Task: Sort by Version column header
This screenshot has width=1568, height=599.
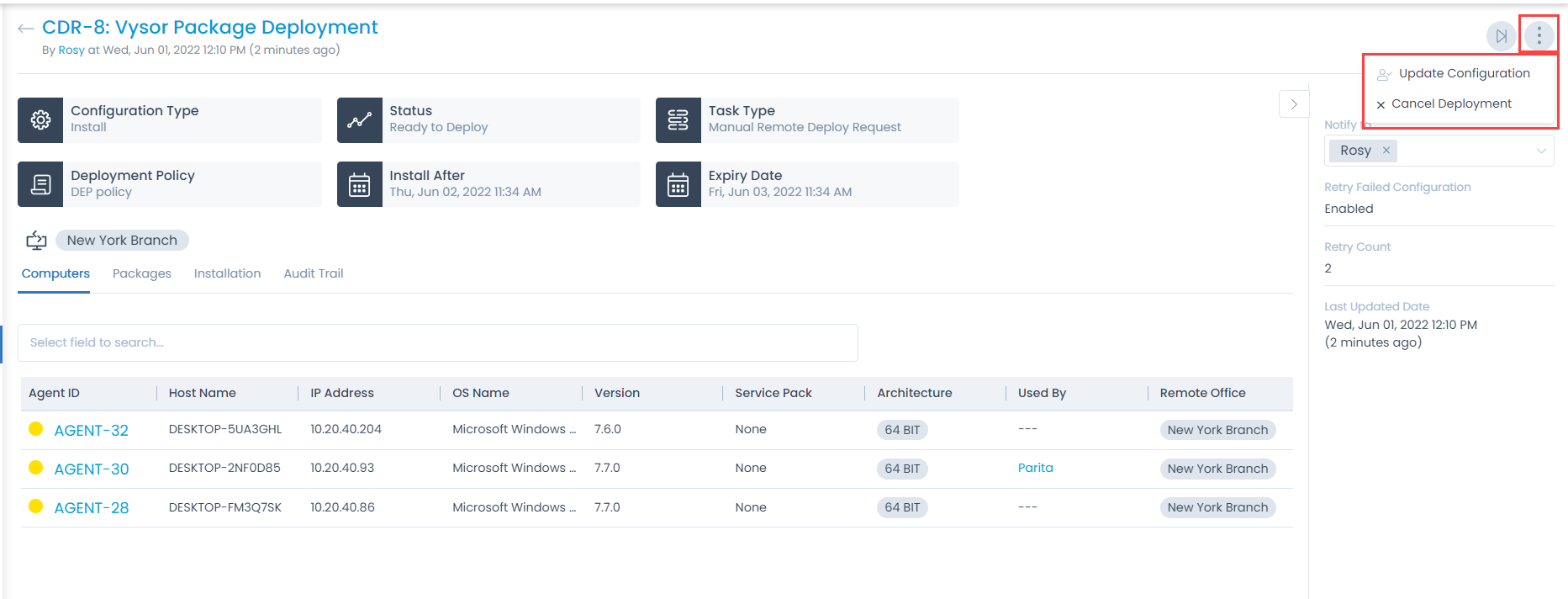Action: coord(617,393)
